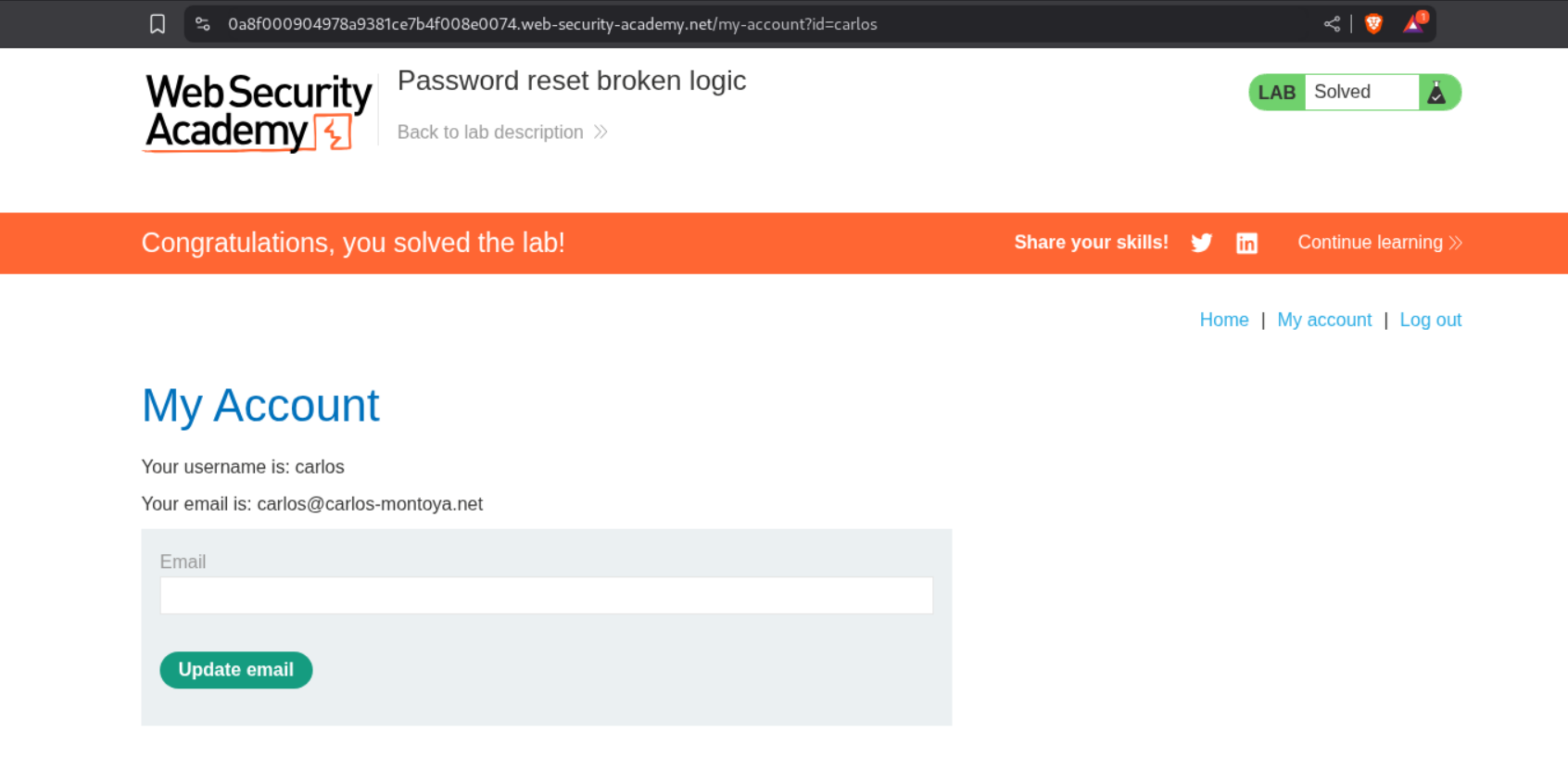Viewport: 1568px width, 770px height.
Task: Click the Web Security Academy logo
Action: 259,112
